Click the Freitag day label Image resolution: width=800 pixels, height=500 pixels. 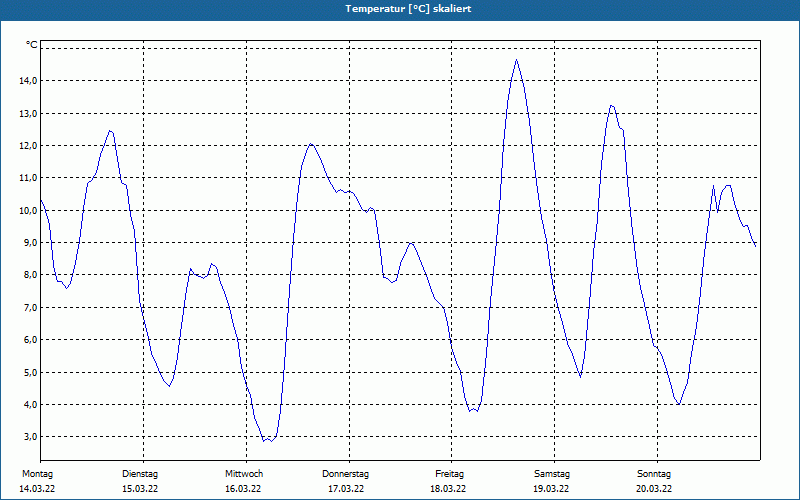pyautogui.click(x=449, y=474)
